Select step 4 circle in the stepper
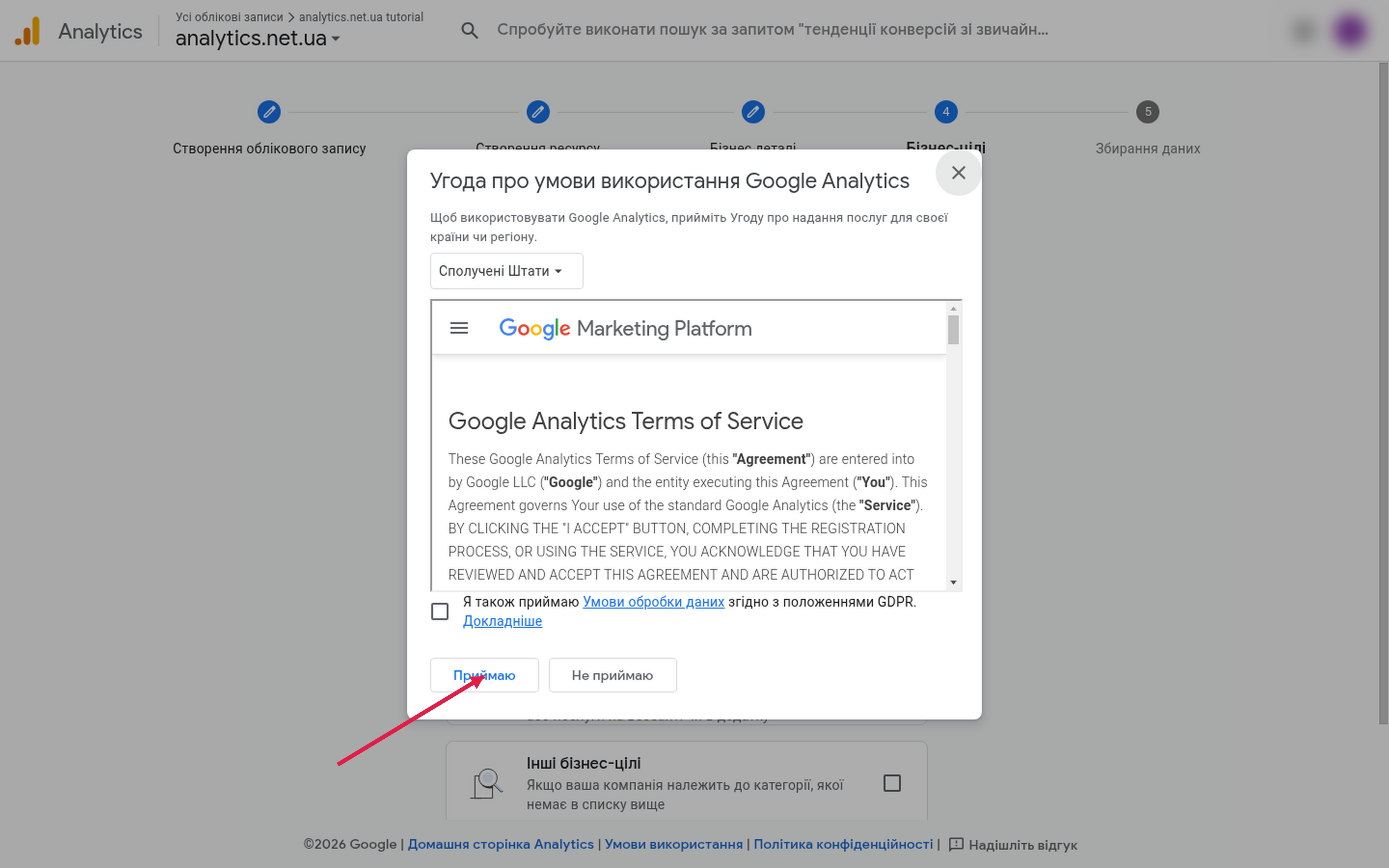The height and width of the screenshot is (868, 1389). tap(945, 111)
